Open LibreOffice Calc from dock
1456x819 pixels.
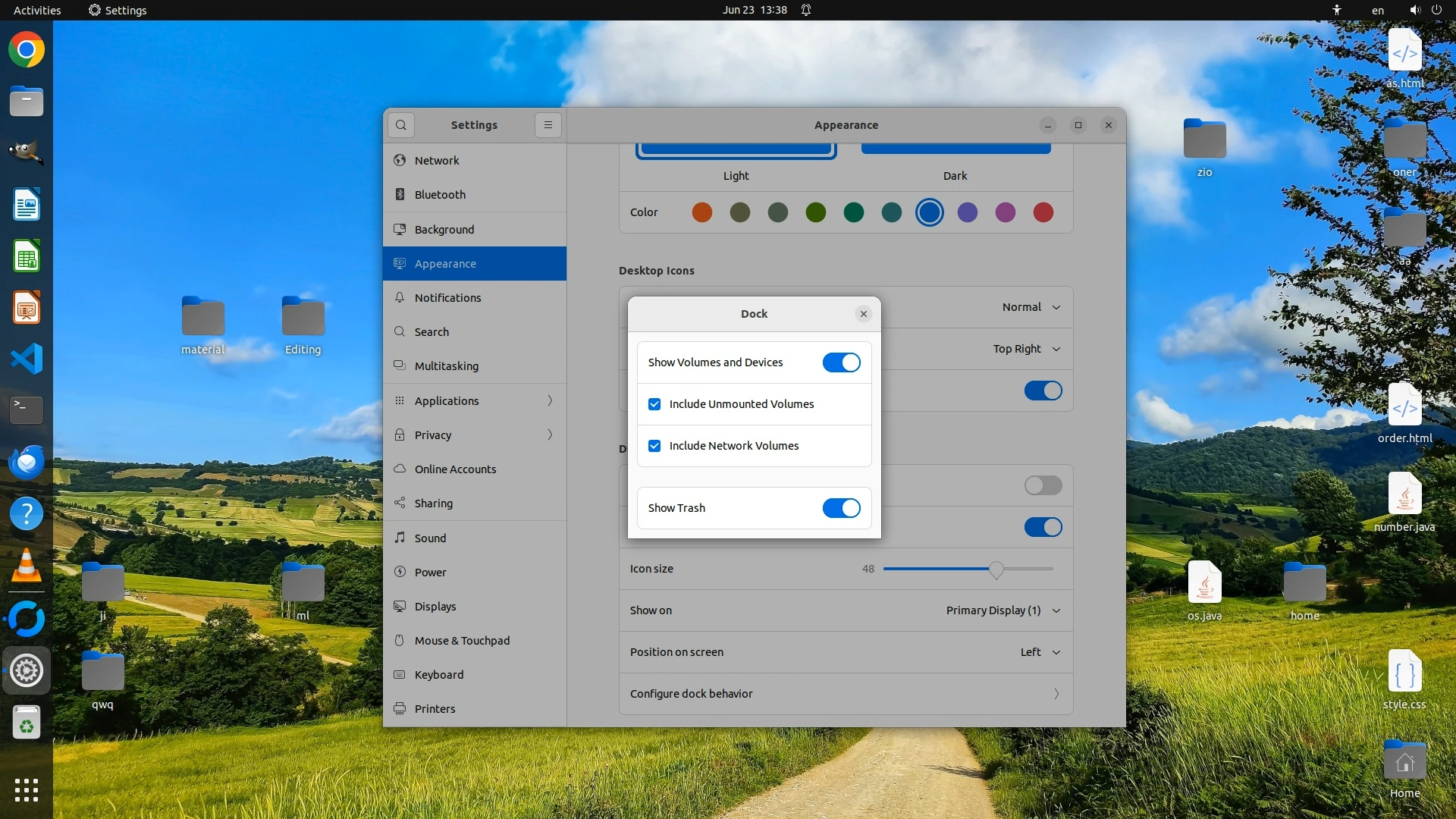click(x=27, y=256)
